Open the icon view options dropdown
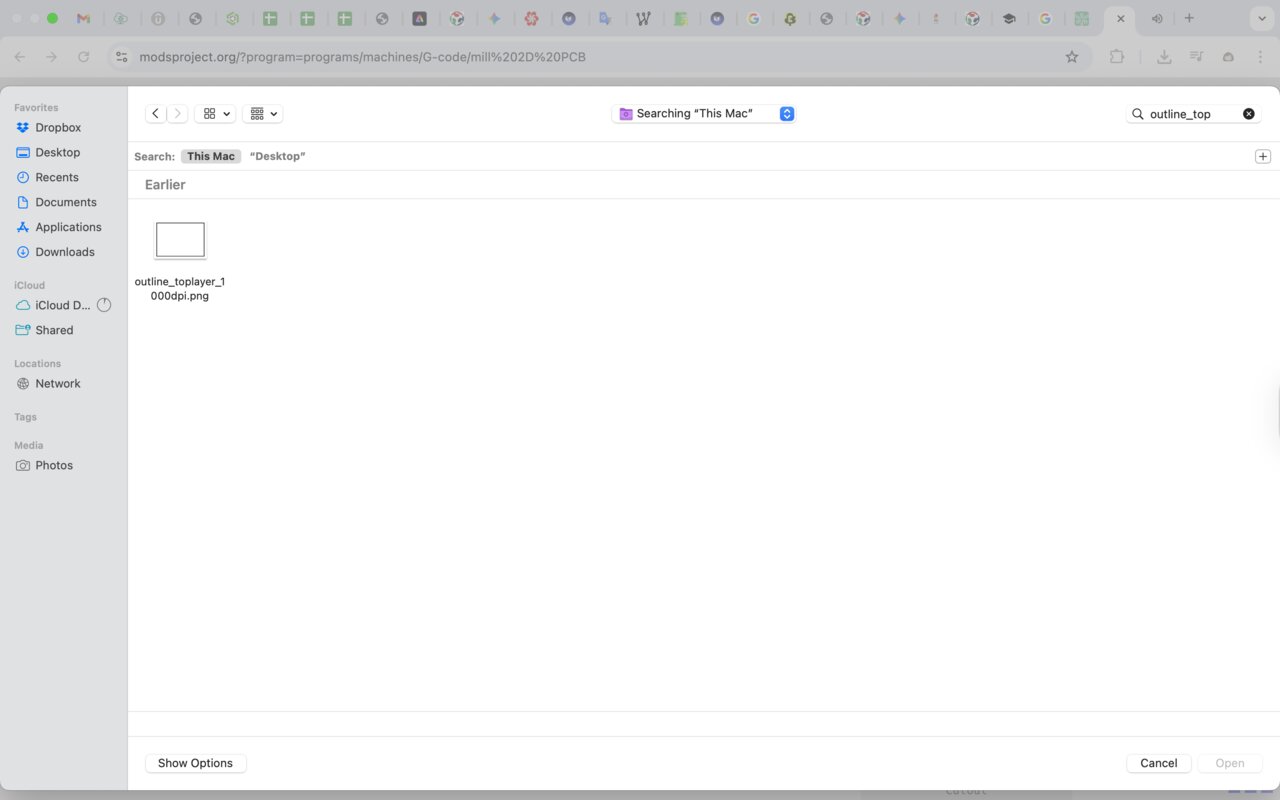 (x=215, y=114)
